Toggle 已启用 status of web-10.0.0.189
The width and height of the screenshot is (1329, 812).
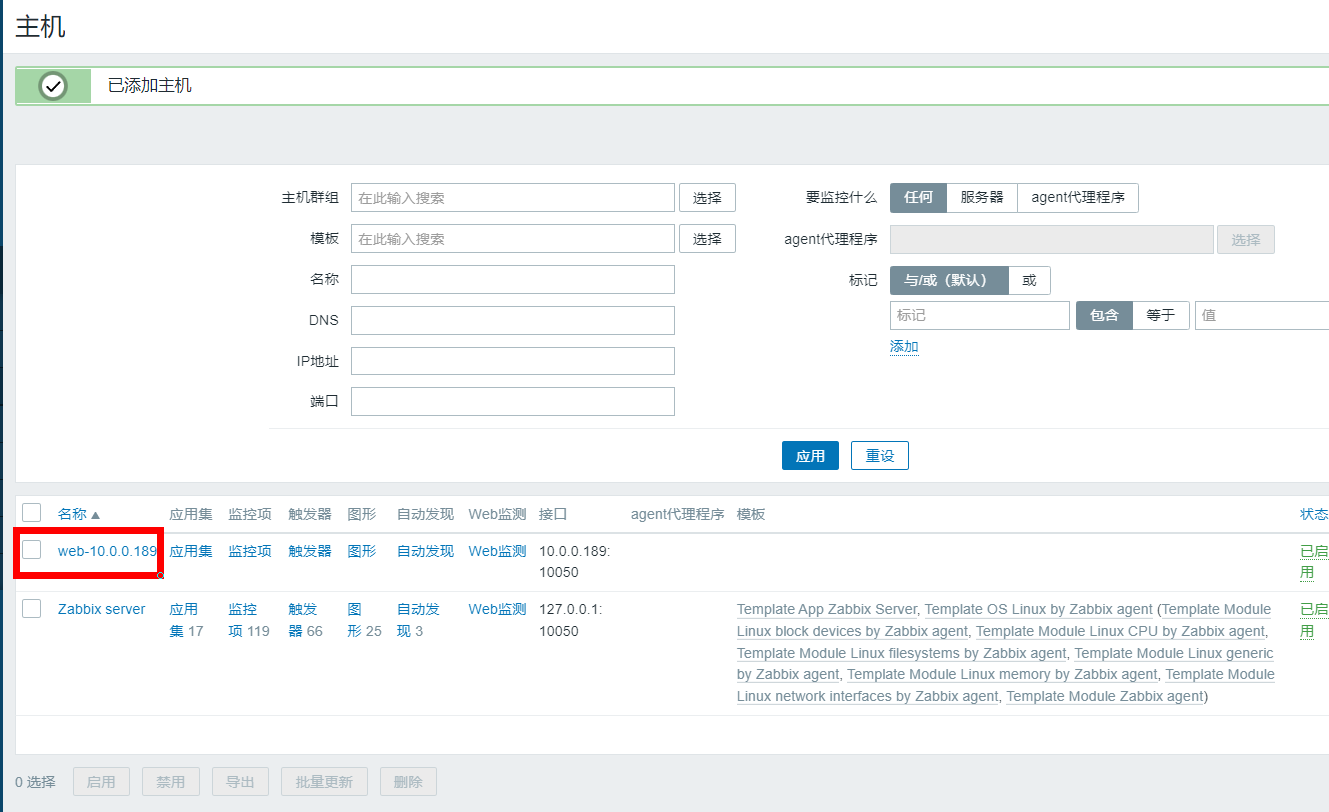(1314, 562)
